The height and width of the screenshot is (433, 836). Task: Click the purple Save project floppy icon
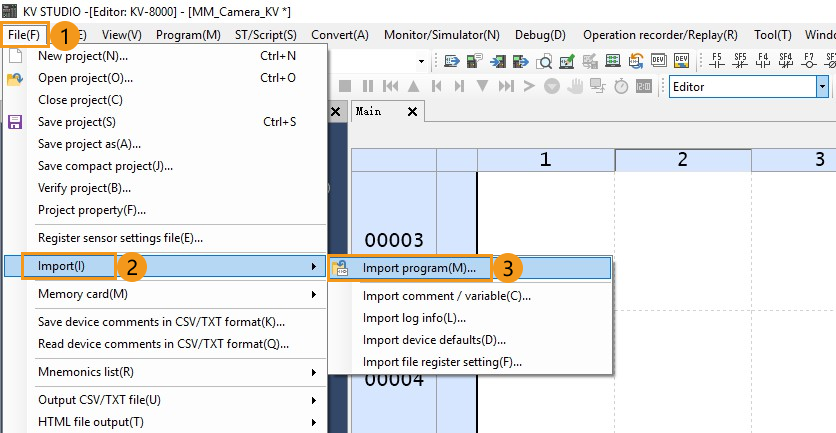click(x=14, y=122)
